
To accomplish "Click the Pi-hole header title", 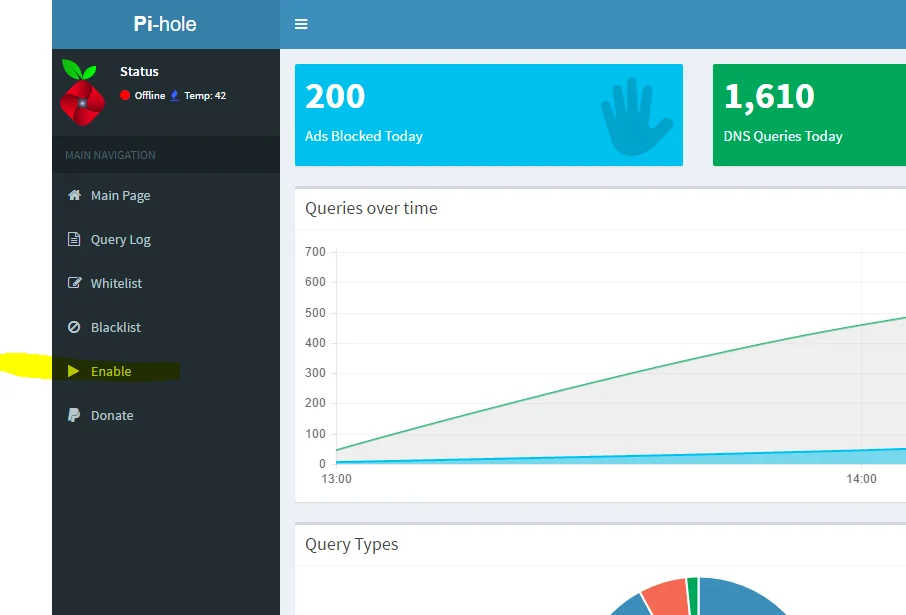I will pos(165,24).
